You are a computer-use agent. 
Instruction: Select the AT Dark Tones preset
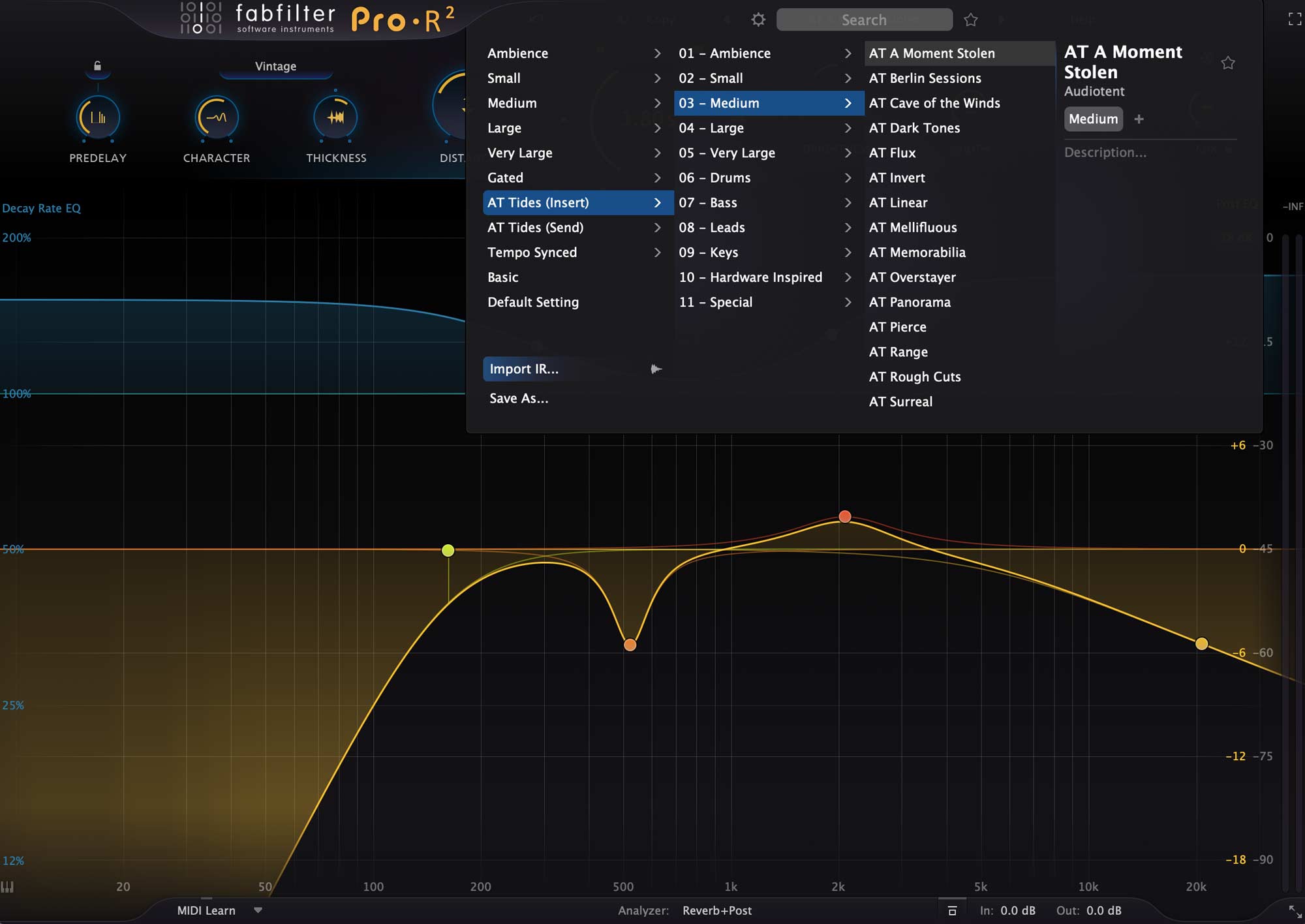[914, 128]
